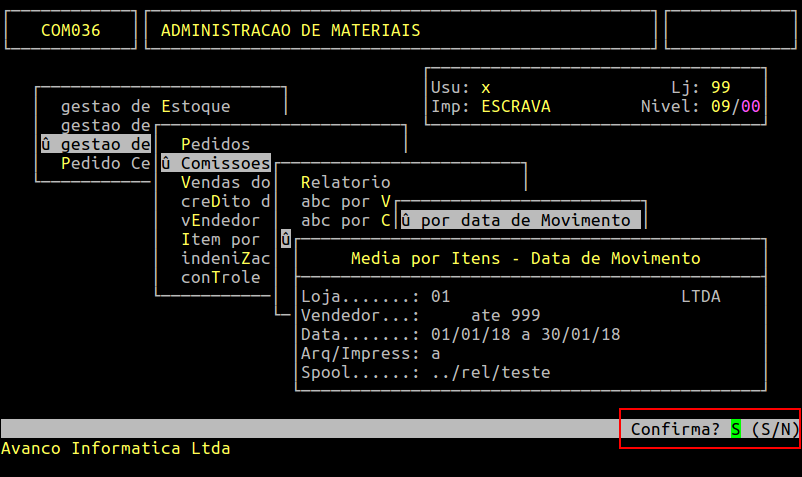Click the por data de Movimento item
Viewport: 802px width, 477px height.
[520, 220]
